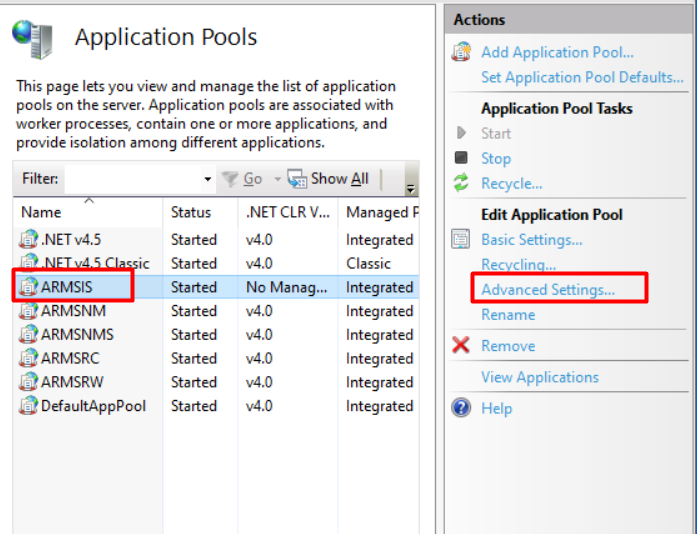Click the Basic Settings icon
The width and height of the screenshot is (697, 534).
pos(461,239)
